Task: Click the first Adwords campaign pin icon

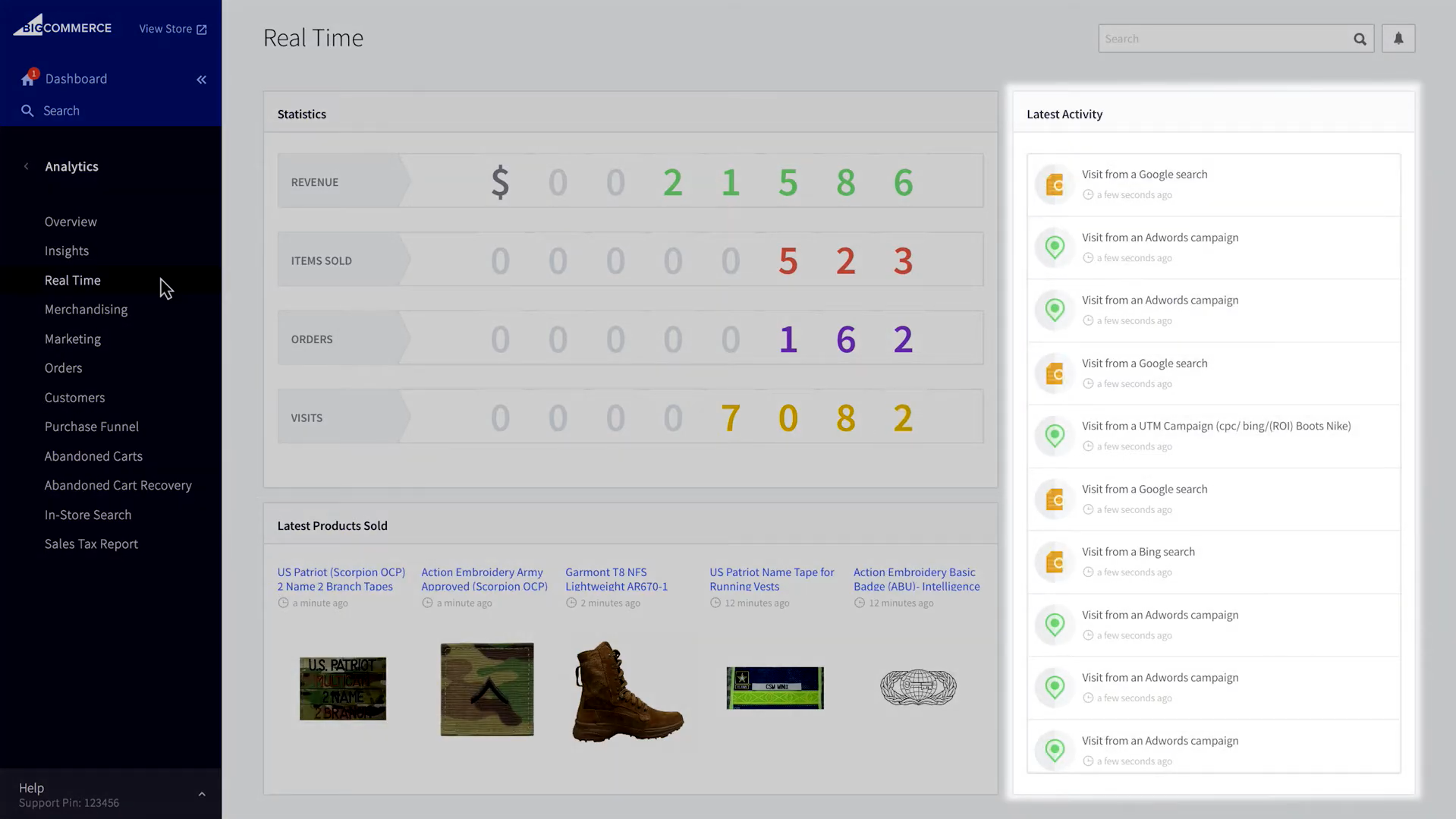Action: (x=1055, y=247)
